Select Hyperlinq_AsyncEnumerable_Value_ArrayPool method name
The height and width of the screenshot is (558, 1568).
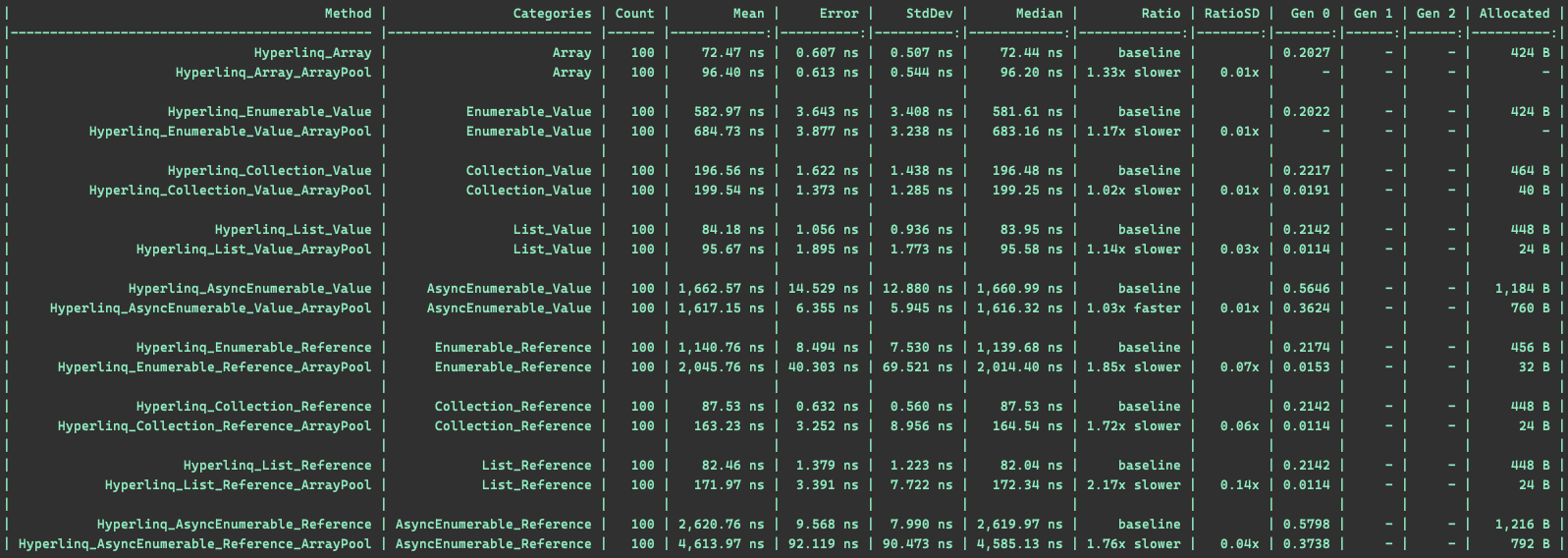click(211, 308)
